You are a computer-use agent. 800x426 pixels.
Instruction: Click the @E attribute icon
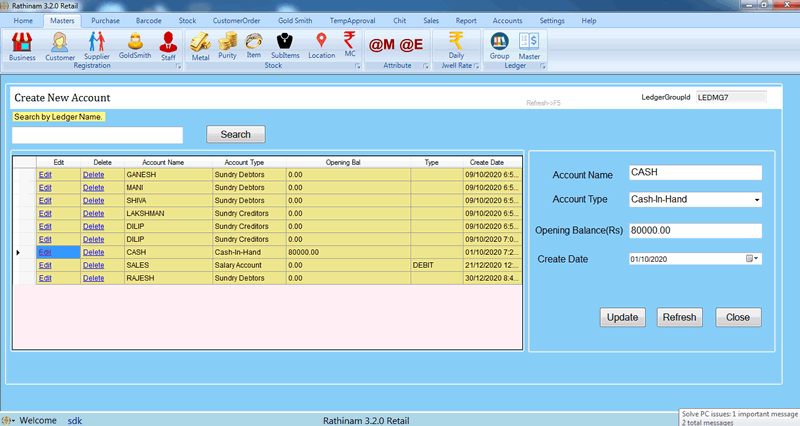pyautogui.click(x=411, y=45)
